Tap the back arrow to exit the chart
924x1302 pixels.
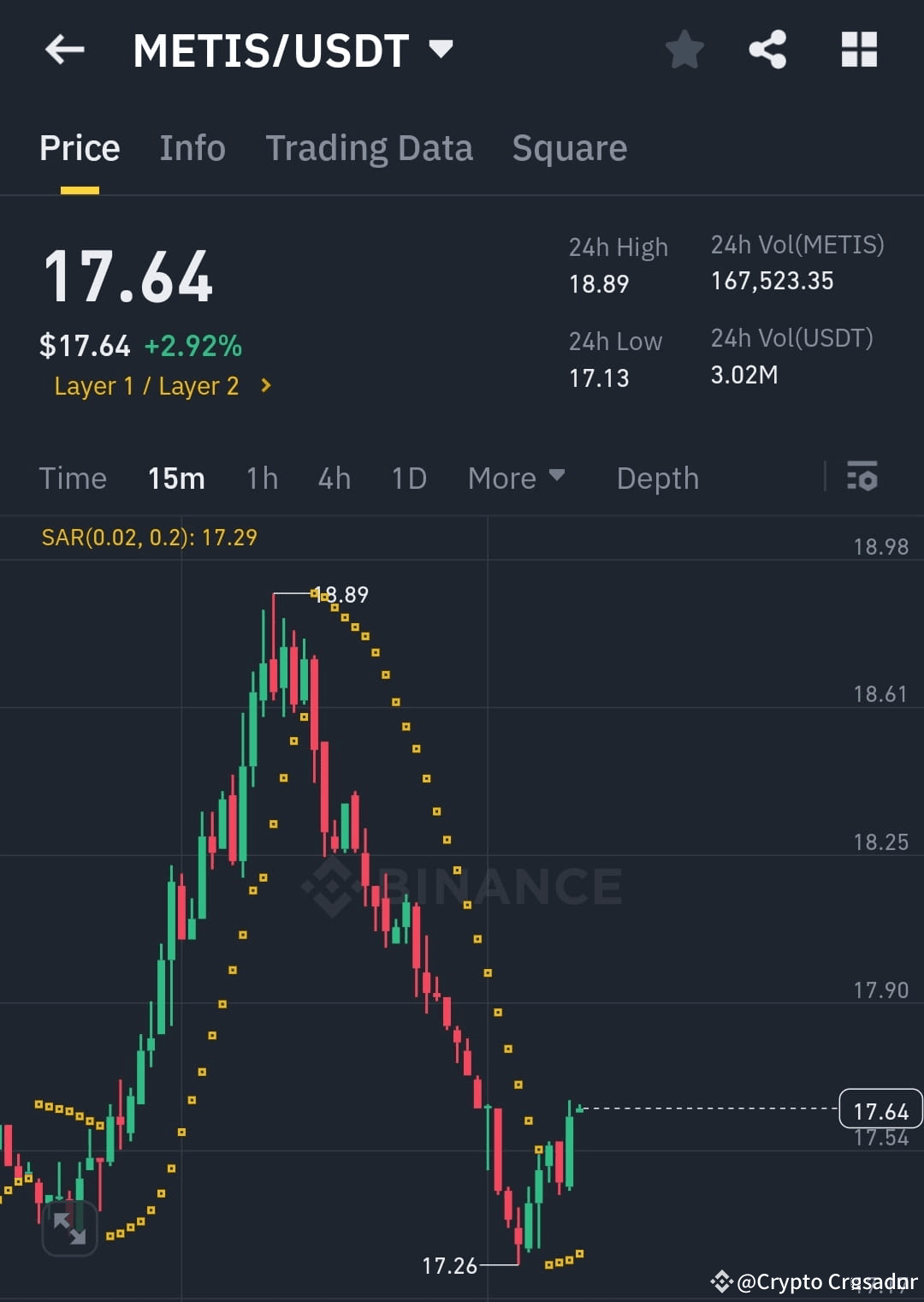pos(64,50)
